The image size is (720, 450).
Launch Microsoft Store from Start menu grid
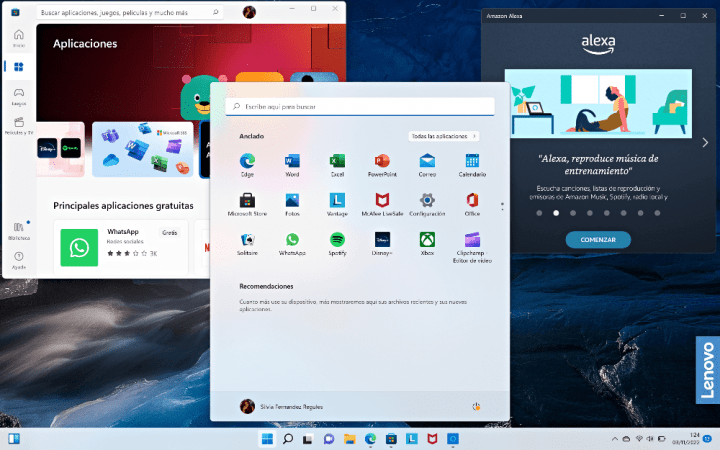[247, 205]
